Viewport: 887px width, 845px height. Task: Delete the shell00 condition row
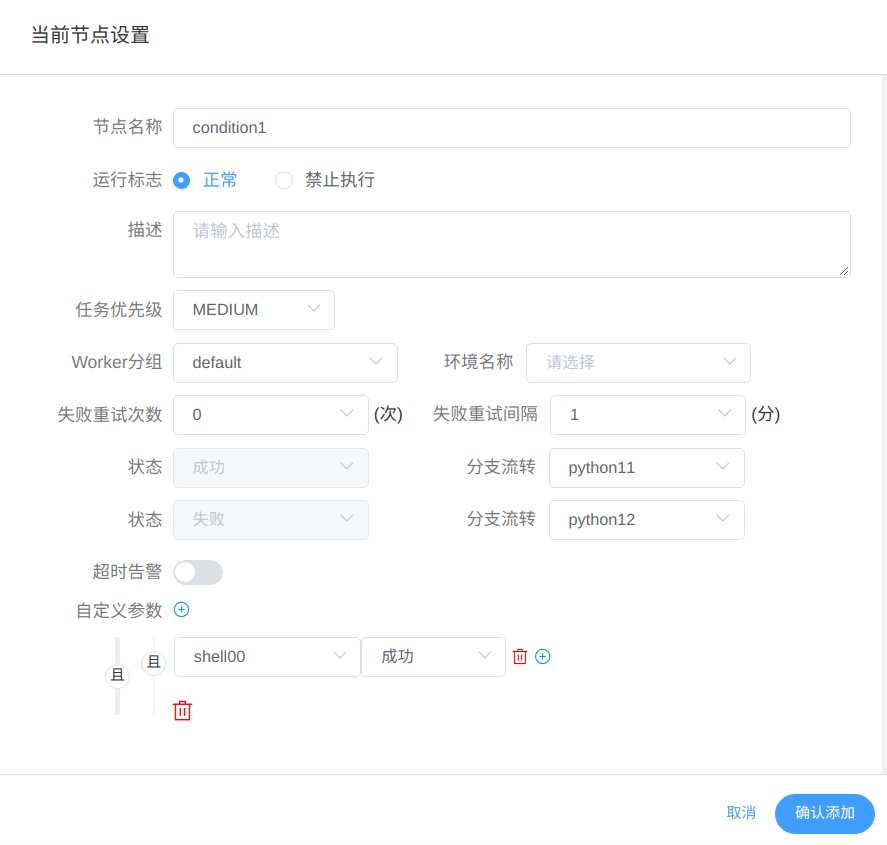pos(520,657)
